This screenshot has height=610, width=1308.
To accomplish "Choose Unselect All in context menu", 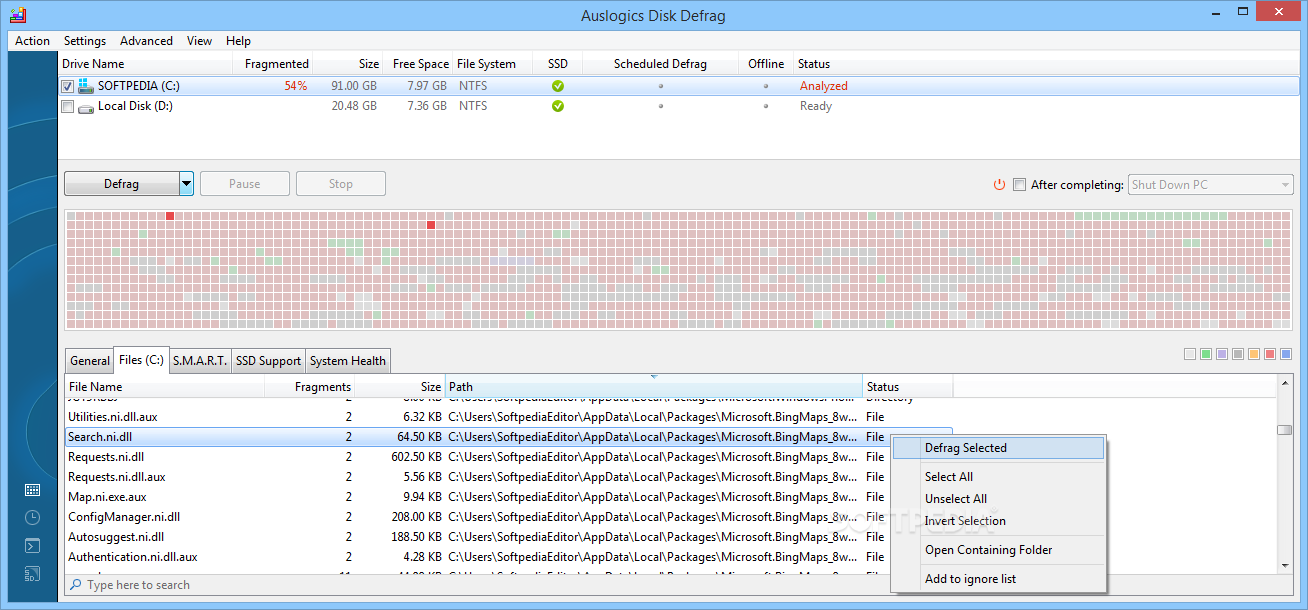I will coord(998,499).
